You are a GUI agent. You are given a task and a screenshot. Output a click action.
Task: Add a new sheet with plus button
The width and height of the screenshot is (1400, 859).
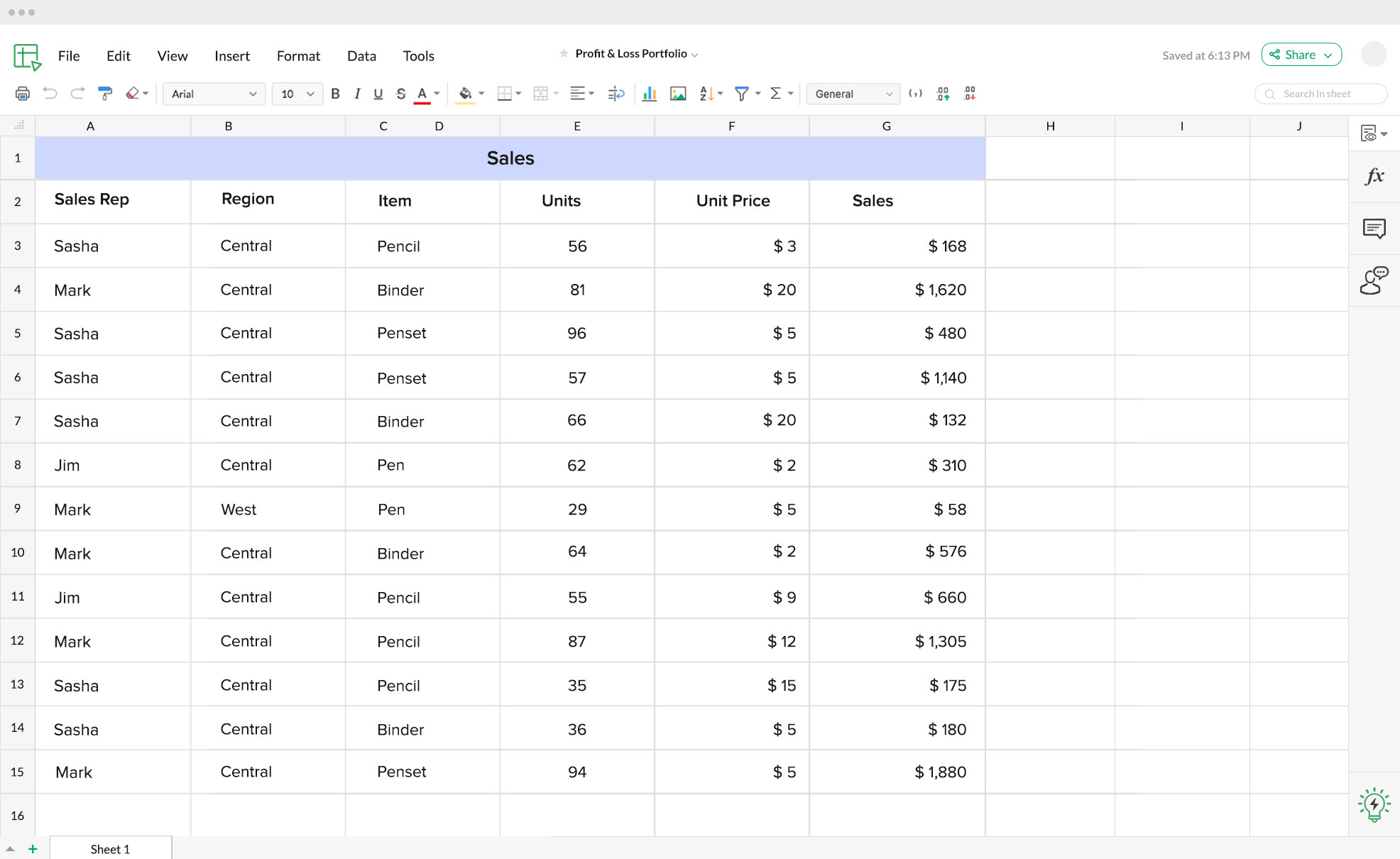[33, 849]
